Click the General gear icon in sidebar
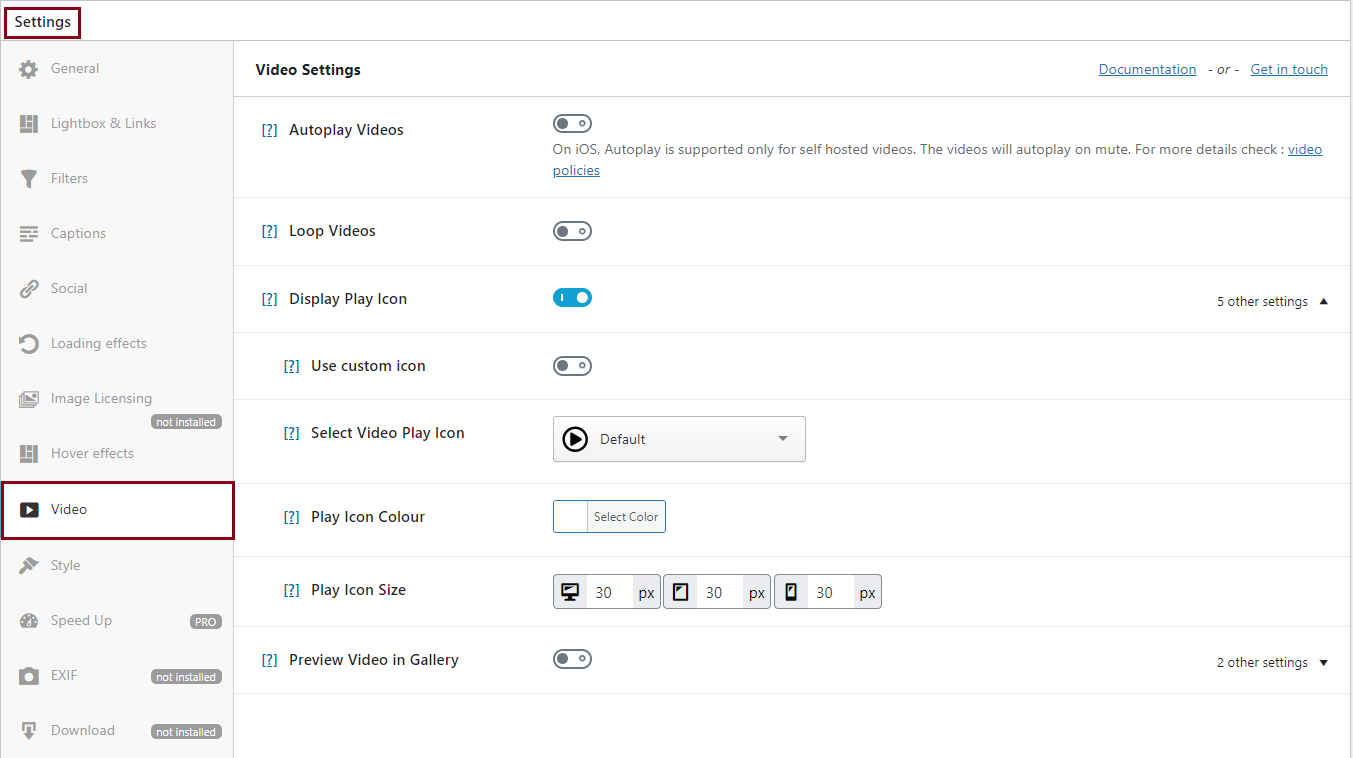1353x758 pixels. 29,69
